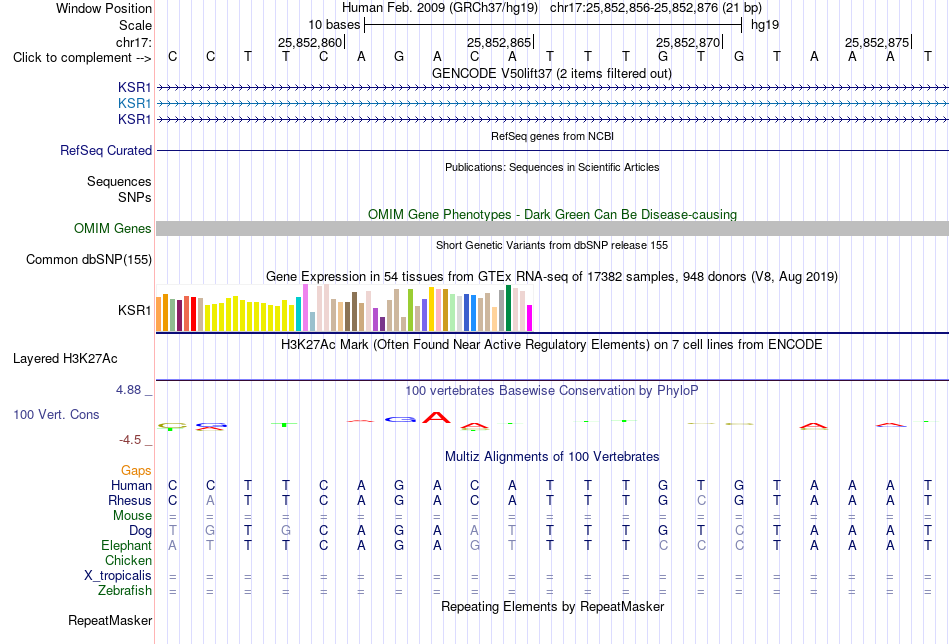Viewport: 950px width, 644px height.
Task: Click the dark green bar in the GTEx chart
Action: tap(508, 308)
